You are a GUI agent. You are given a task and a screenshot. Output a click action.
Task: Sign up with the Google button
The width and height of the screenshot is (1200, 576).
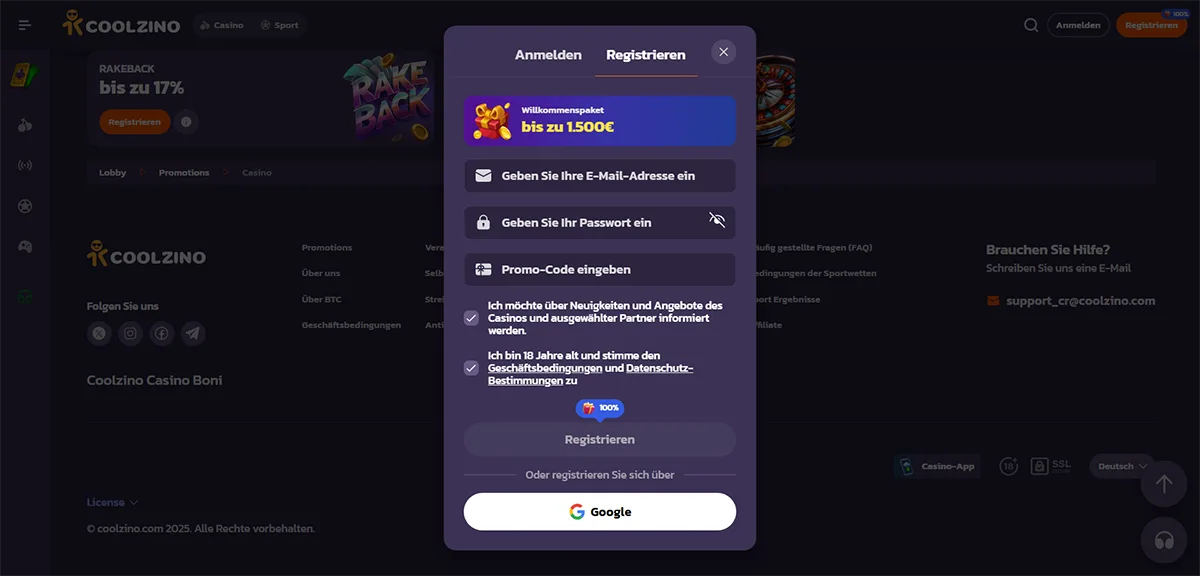coord(600,512)
